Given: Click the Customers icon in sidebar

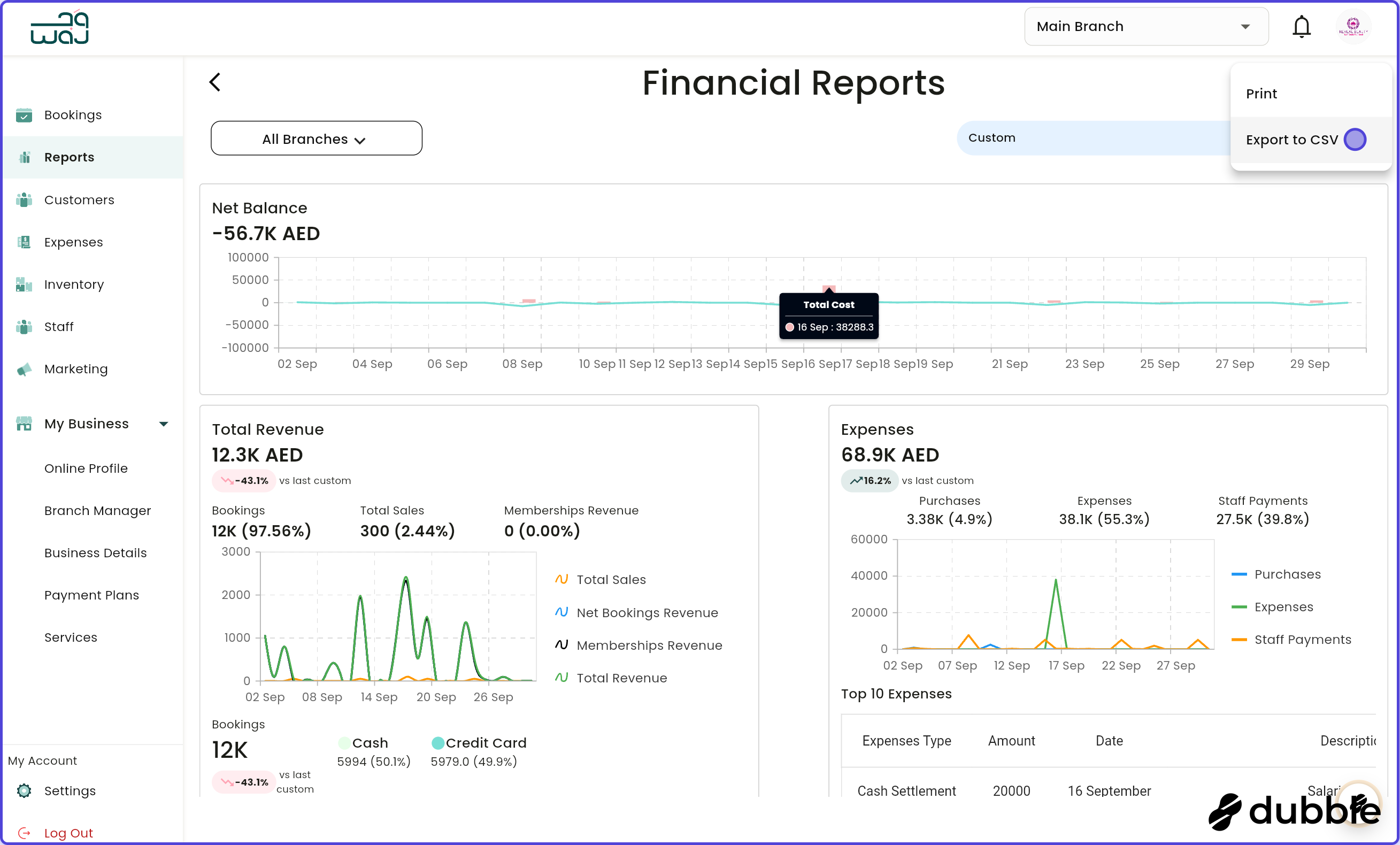Looking at the screenshot, I should pyautogui.click(x=24, y=200).
